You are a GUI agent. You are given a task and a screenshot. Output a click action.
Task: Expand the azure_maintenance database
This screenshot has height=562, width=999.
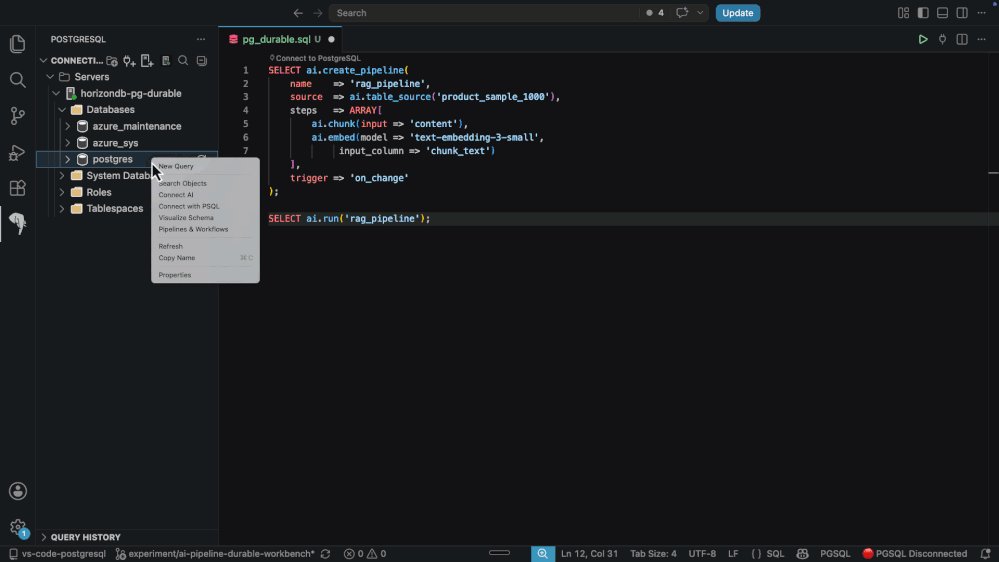(68, 126)
